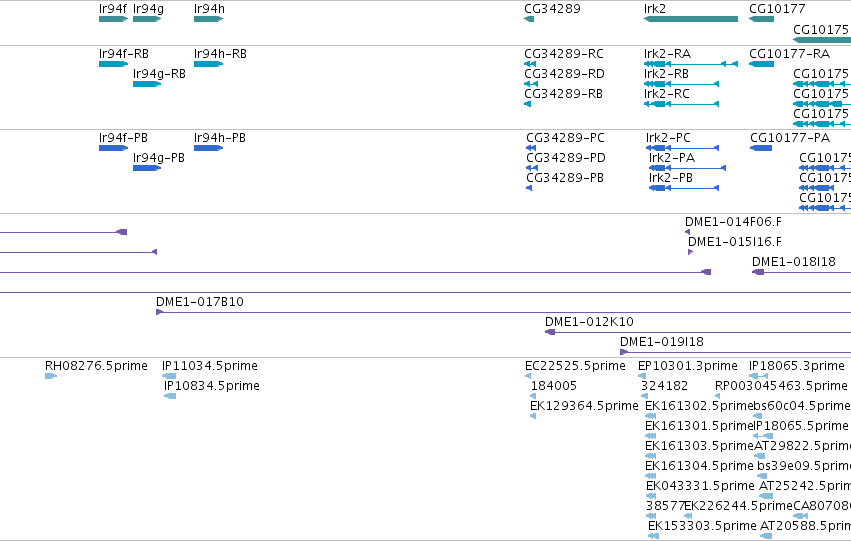Open EST IP10834.5prime
Image resolution: width=851 pixels, height=541 pixels.
coord(170,397)
